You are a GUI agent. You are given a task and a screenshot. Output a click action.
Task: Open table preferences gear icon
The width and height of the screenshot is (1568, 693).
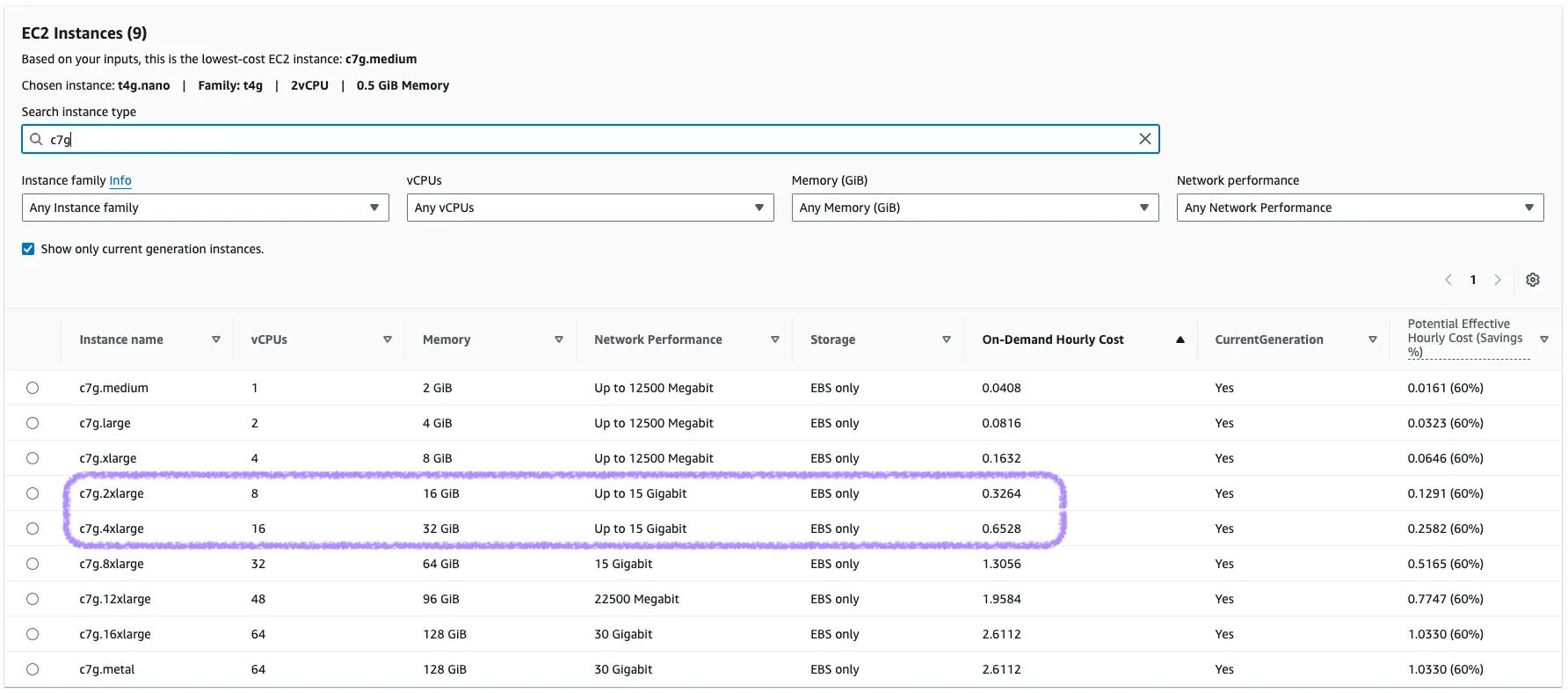[x=1532, y=280]
